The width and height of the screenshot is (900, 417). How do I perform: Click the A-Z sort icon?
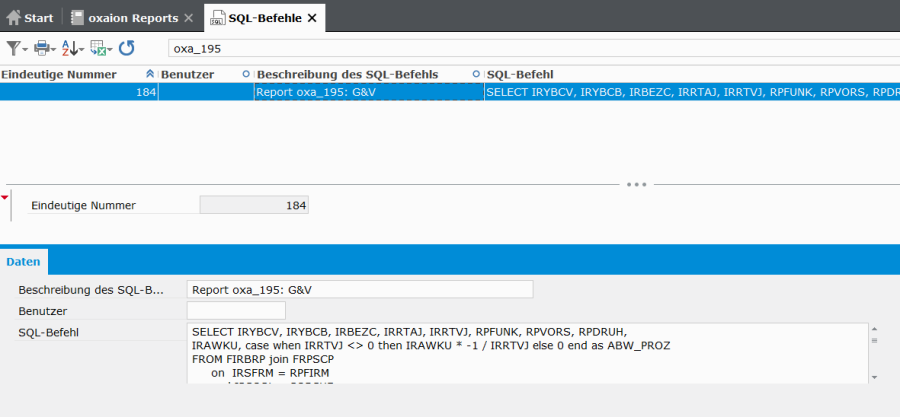(69, 48)
